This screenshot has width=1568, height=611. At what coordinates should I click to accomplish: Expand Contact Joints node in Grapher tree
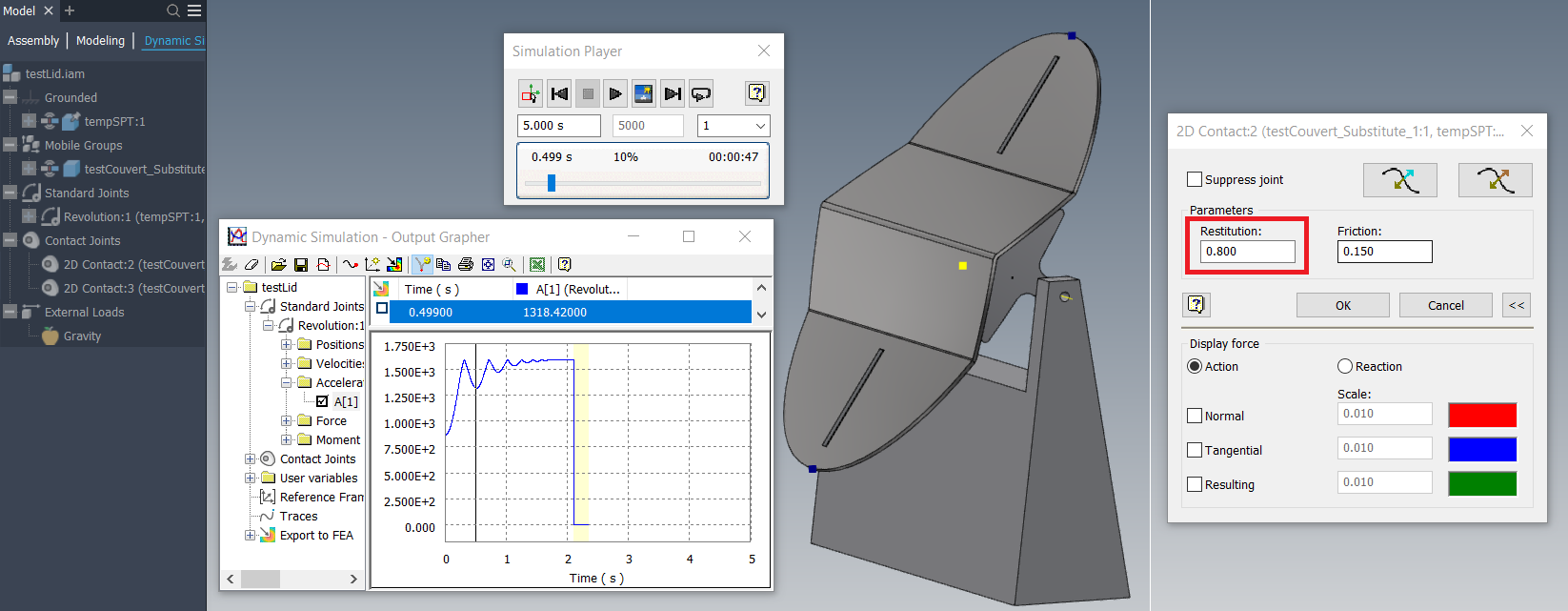[250, 458]
